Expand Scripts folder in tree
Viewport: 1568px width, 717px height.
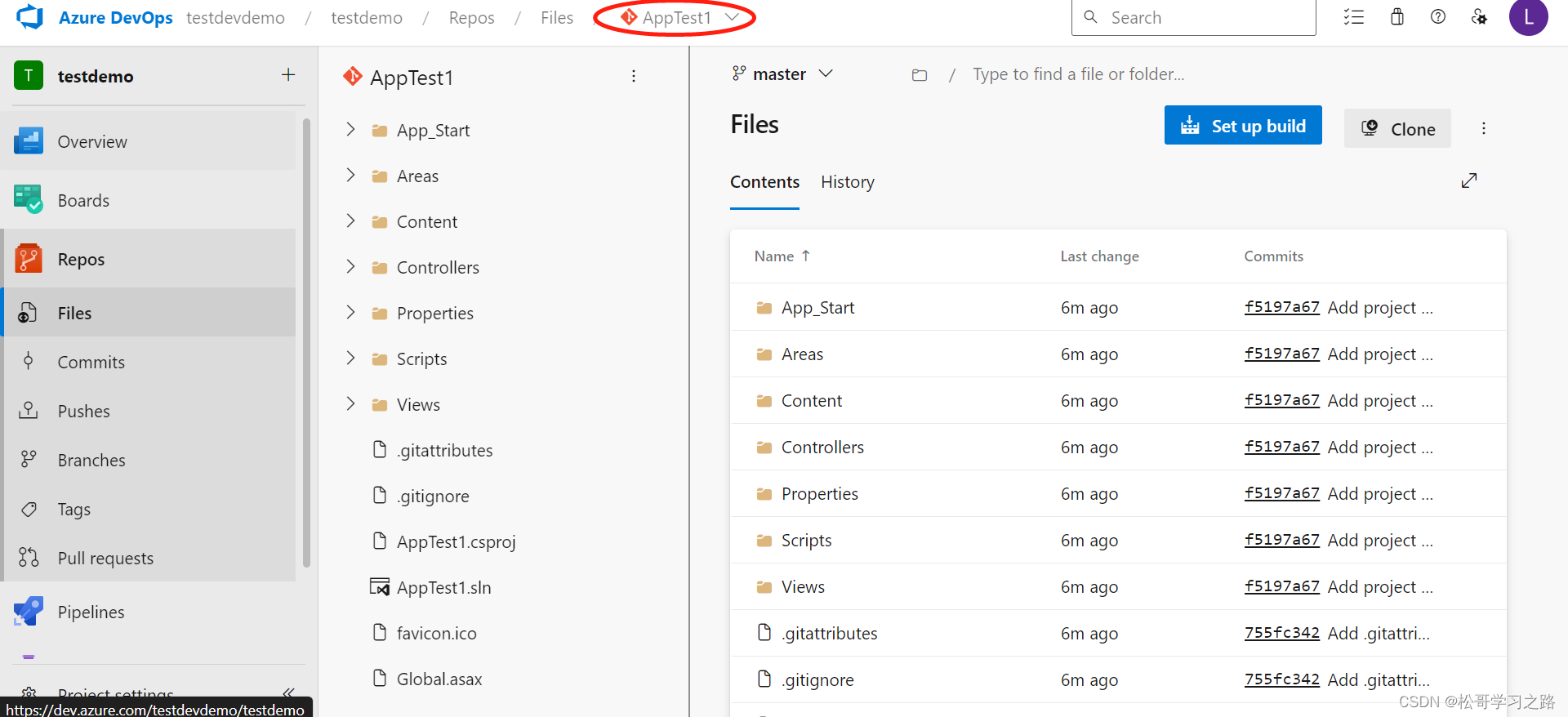350,358
